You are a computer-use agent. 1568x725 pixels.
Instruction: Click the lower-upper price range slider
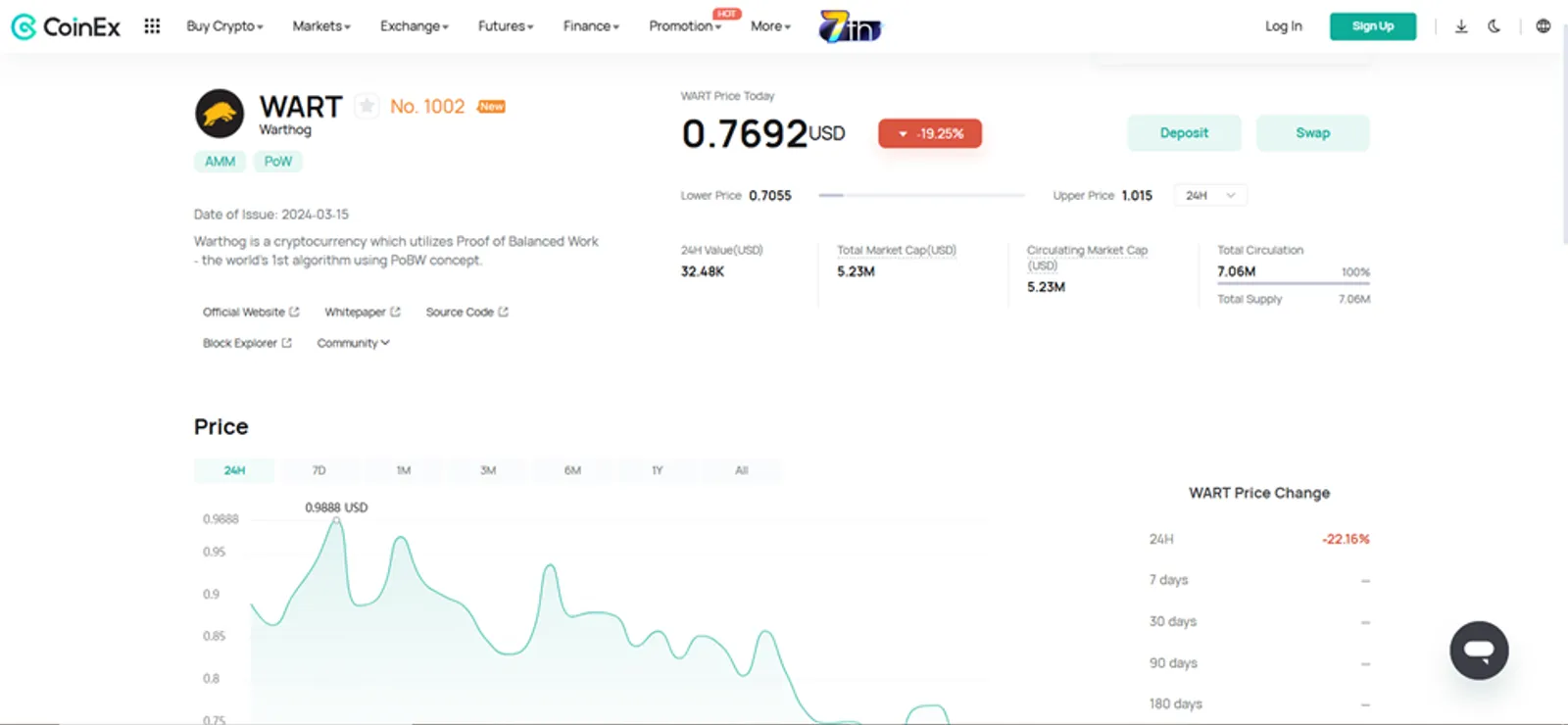921,196
